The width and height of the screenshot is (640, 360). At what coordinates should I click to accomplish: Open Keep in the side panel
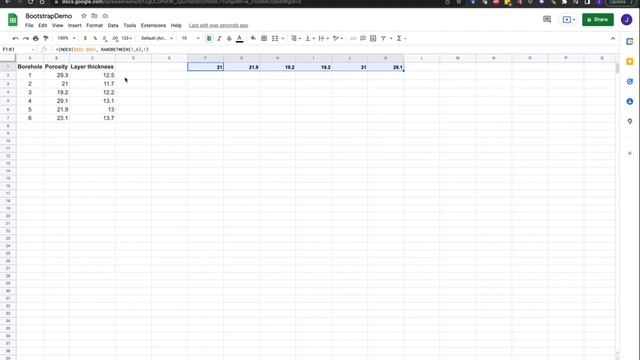pyautogui.click(x=630, y=62)
